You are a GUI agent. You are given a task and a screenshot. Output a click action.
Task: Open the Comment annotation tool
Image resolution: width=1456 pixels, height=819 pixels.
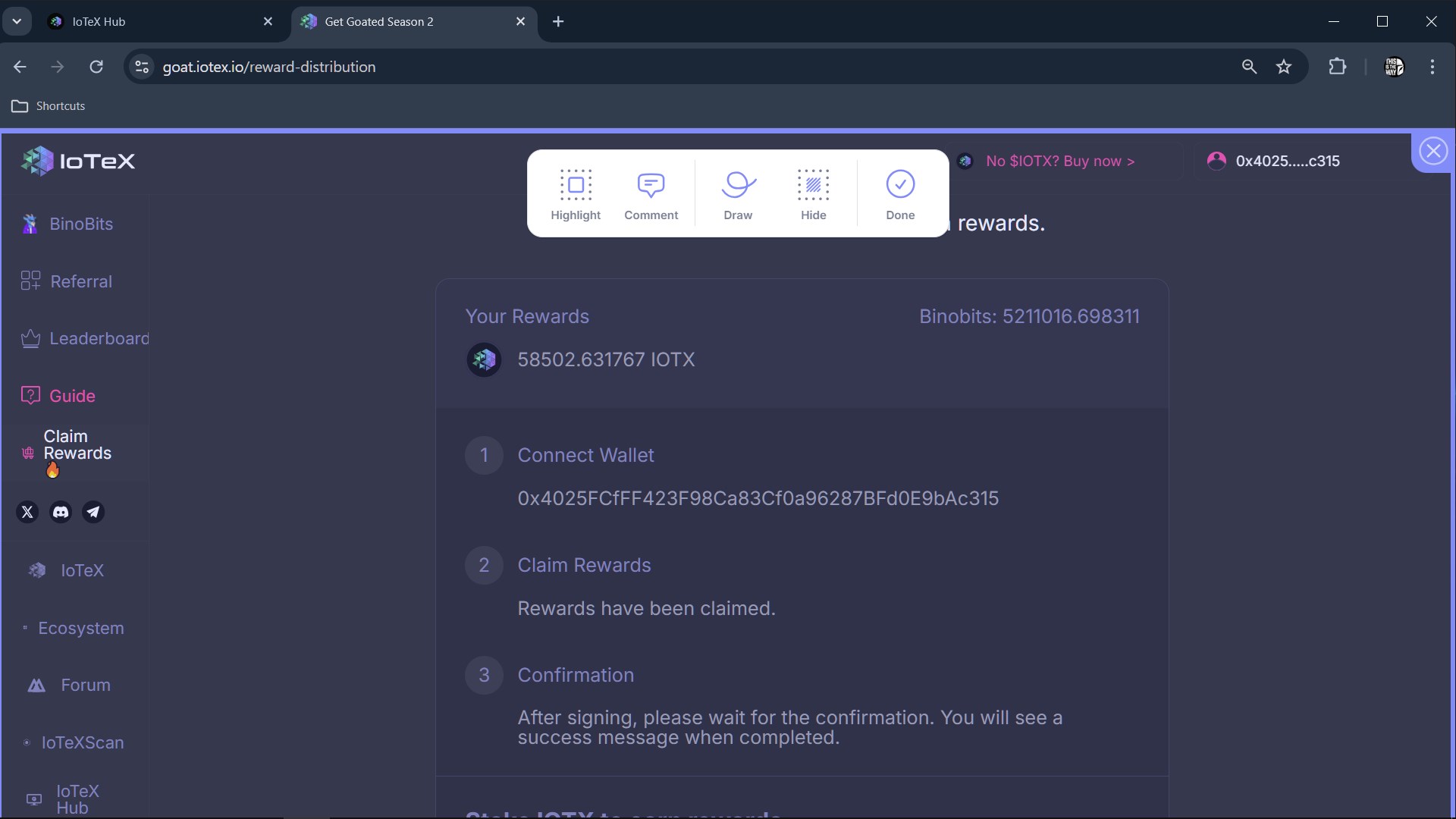coord(651,194)
